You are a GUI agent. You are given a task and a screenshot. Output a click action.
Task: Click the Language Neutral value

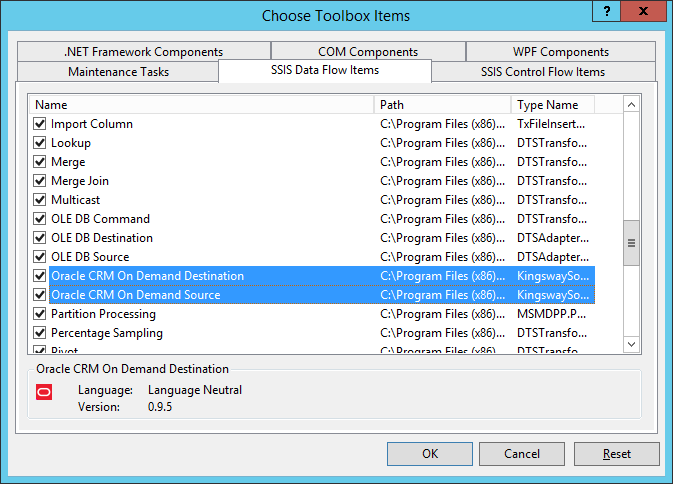coord(195,390)
